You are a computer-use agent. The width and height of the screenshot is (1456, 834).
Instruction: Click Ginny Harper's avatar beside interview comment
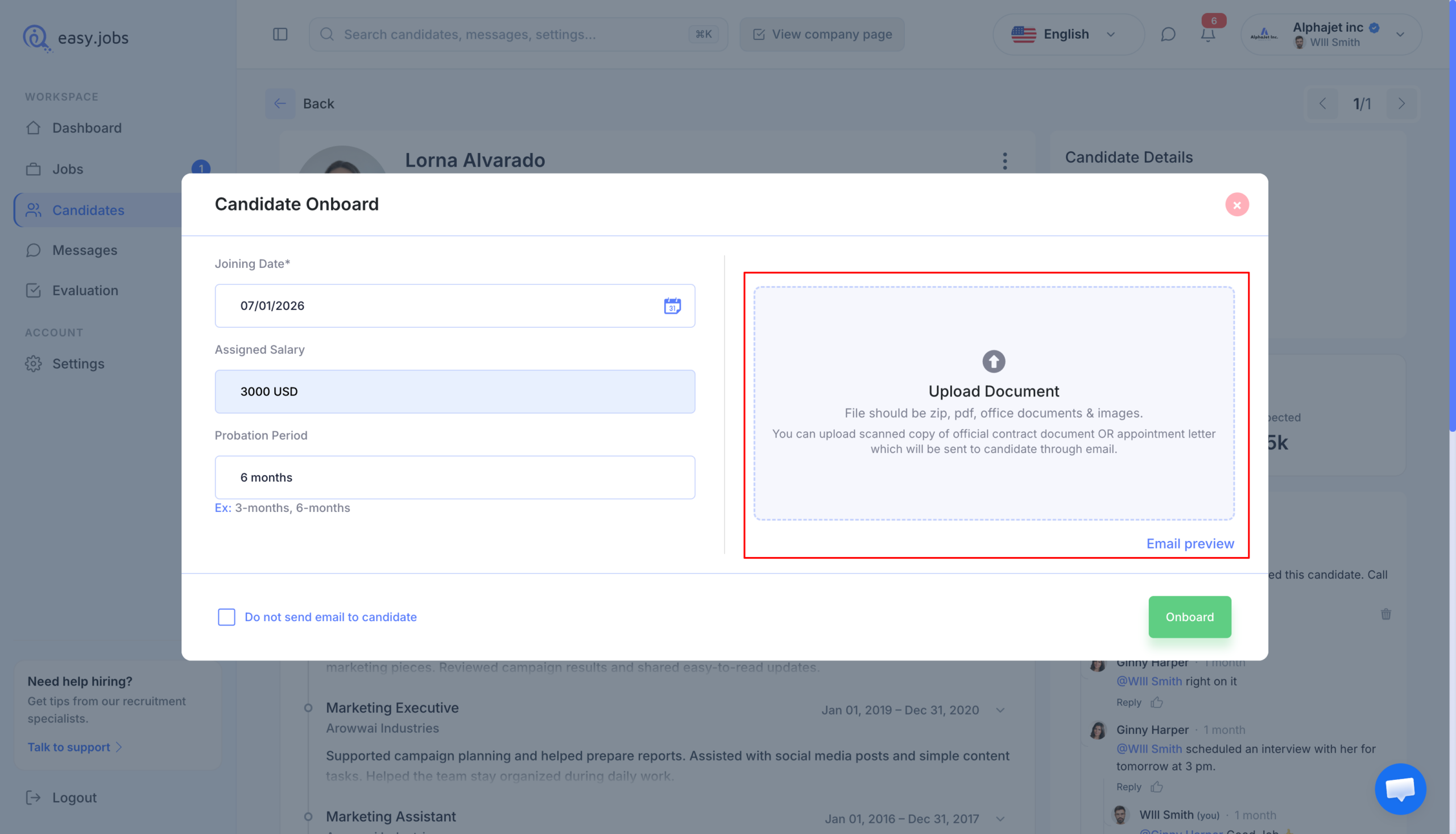click(x=1097, y=730)
